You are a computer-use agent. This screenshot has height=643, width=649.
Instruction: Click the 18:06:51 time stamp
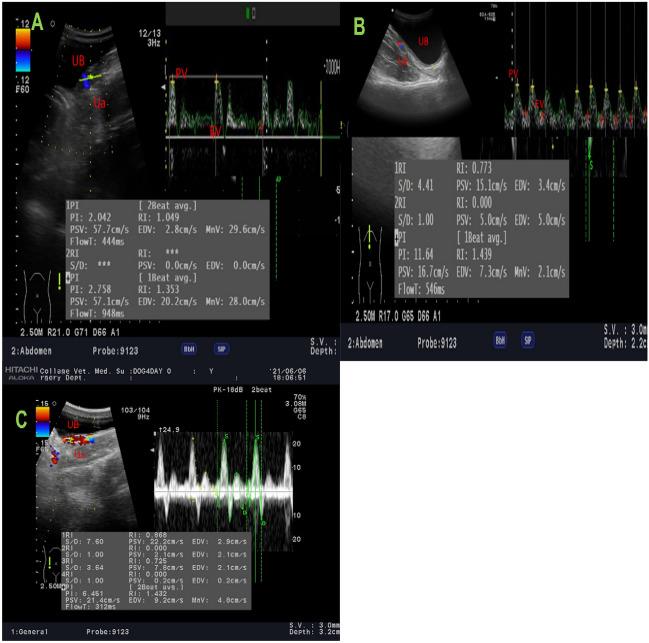point(289,378)
